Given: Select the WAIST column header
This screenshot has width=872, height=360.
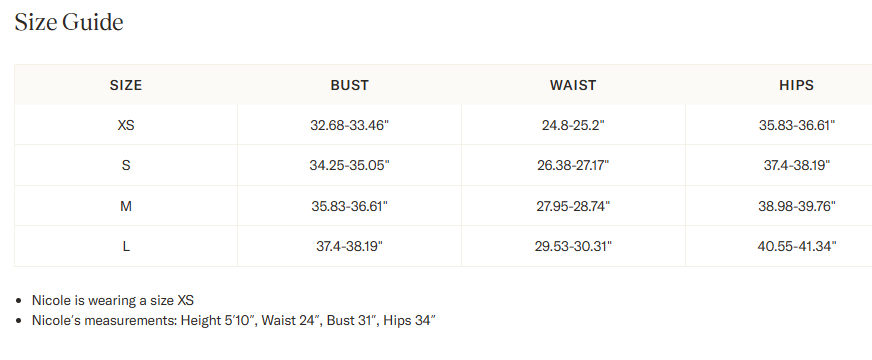Looking at the screenshot, I should [x=573, y=85].
